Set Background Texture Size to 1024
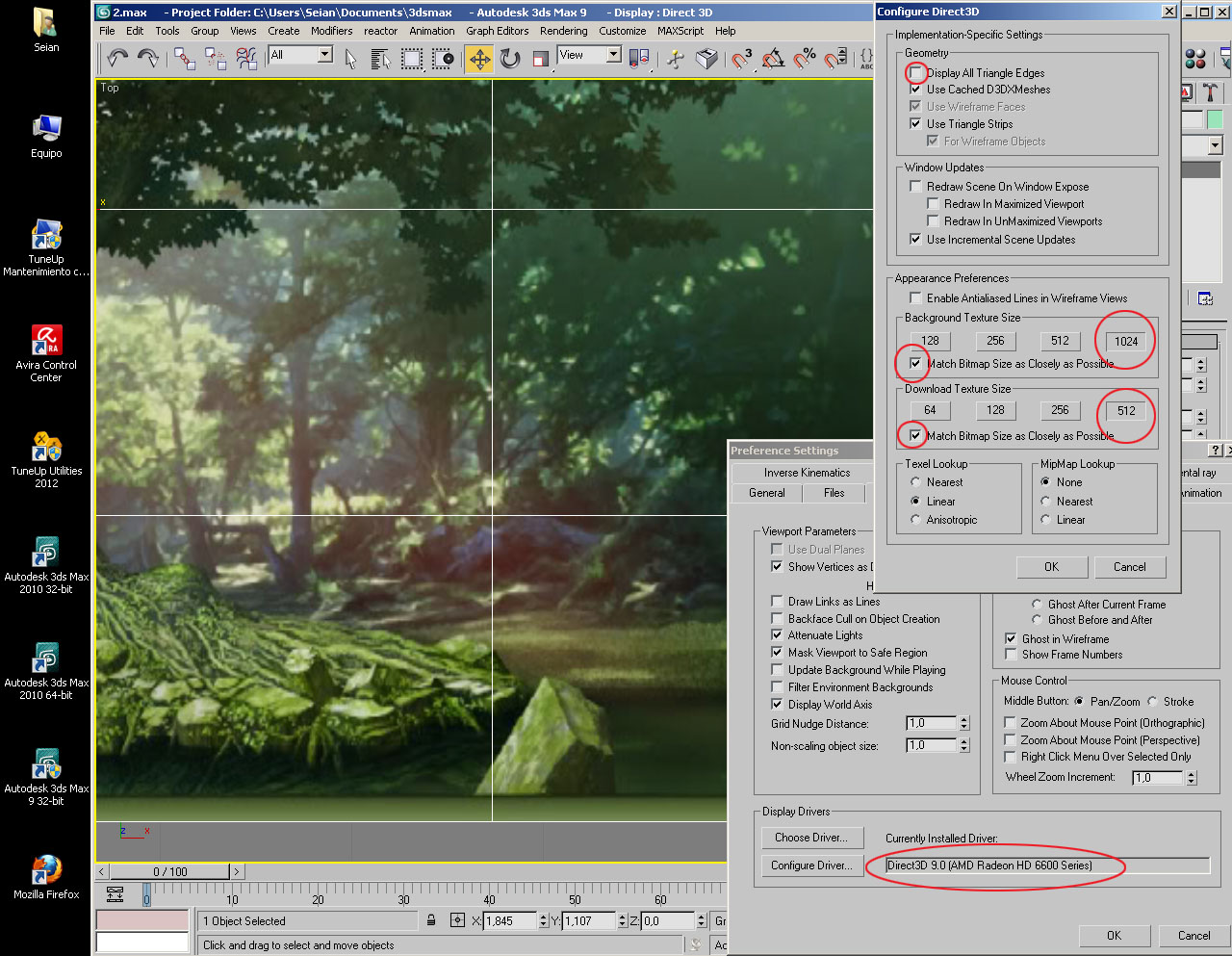Viewport: 1232px width, 956px height. click(x=1126, y=341)
